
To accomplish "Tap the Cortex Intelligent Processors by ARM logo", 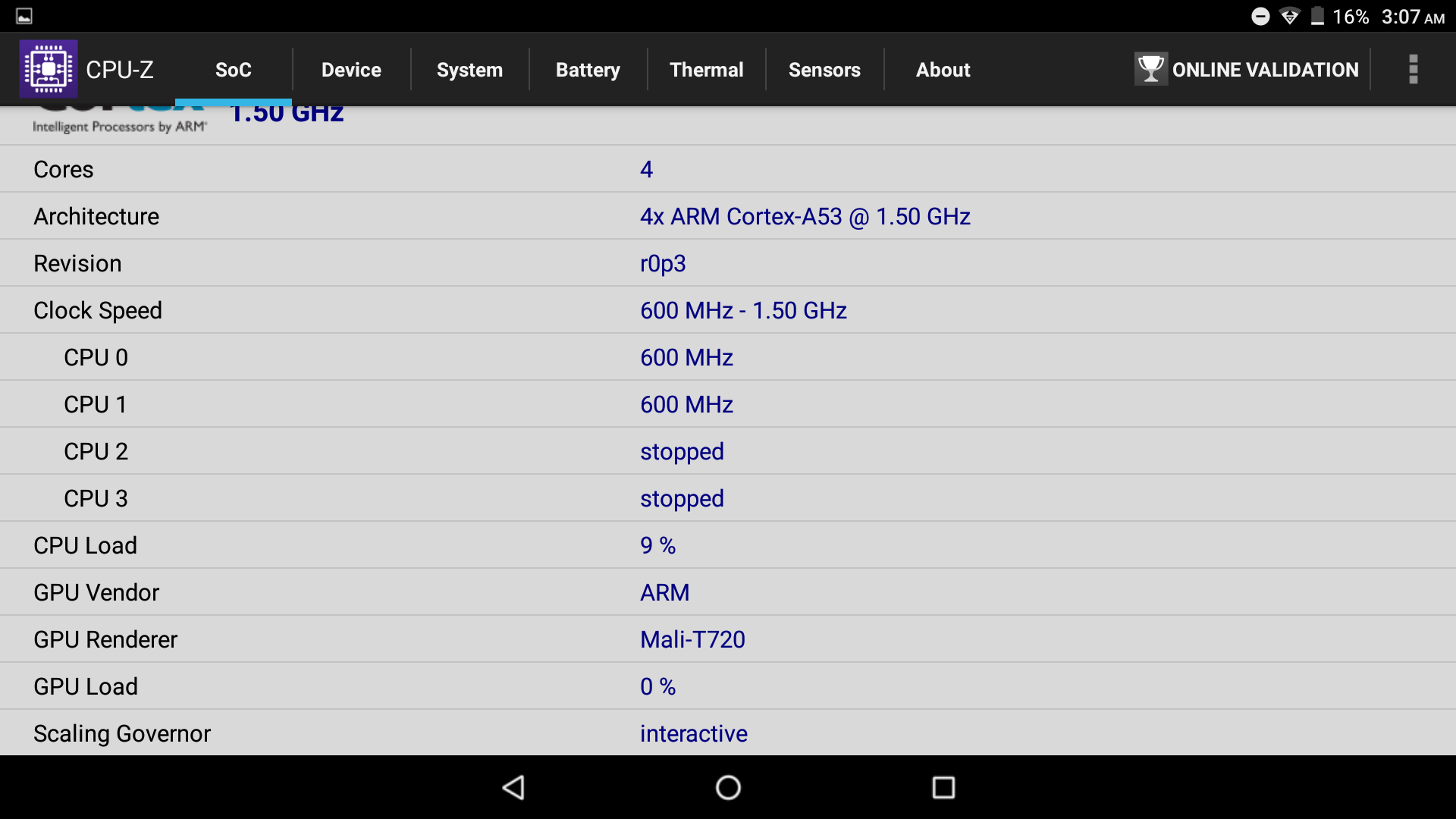I will 119,121.
